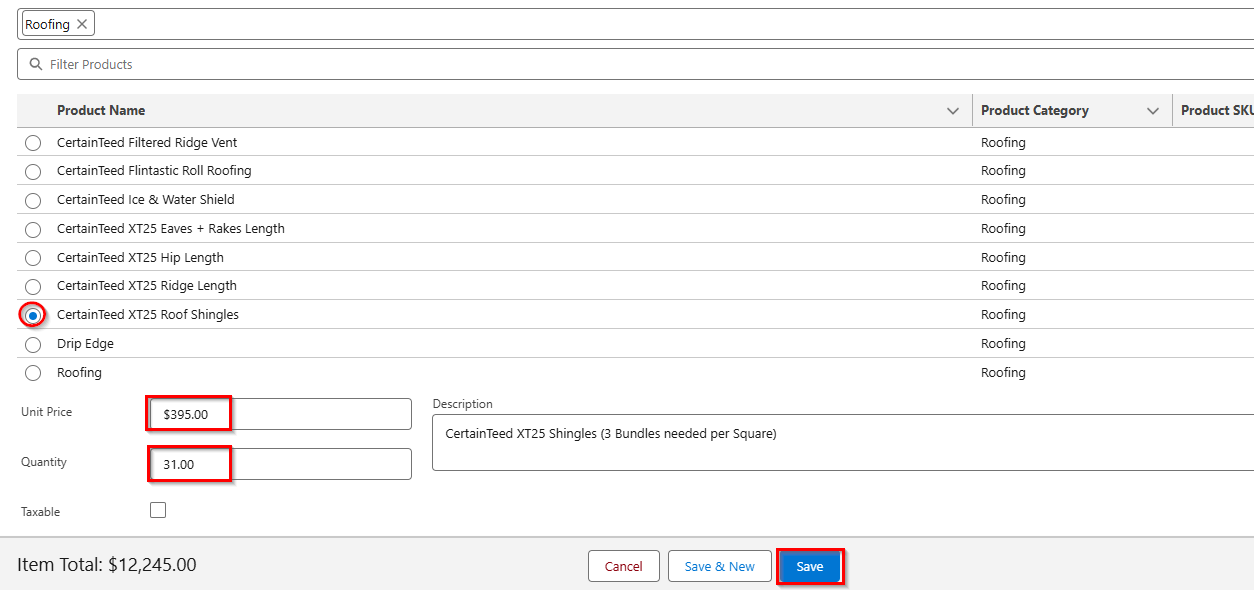1254x590 pixels.
Task: Select CertainTeed XT25 Ridge Length radio
Action: [x=33, y=287]
